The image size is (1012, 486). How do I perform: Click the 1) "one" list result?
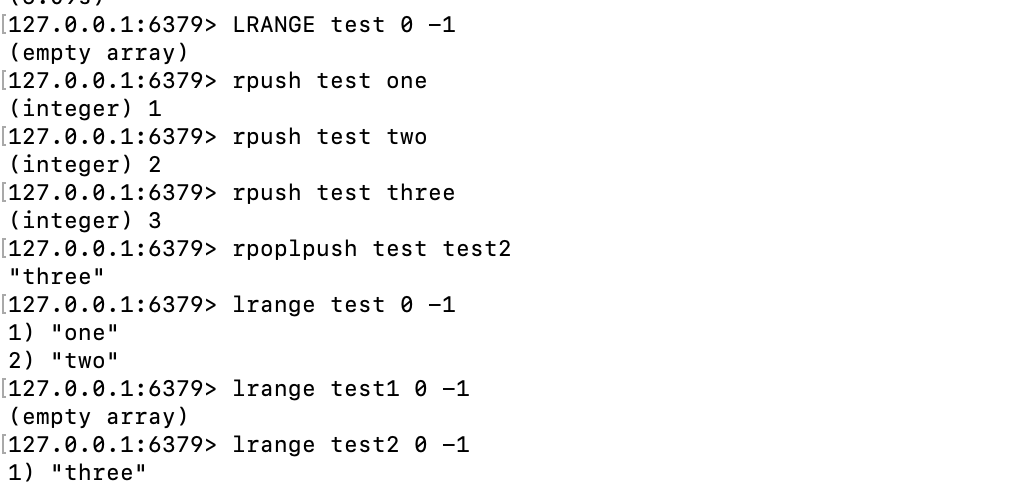pyautogui.click(x=64, y=334)
